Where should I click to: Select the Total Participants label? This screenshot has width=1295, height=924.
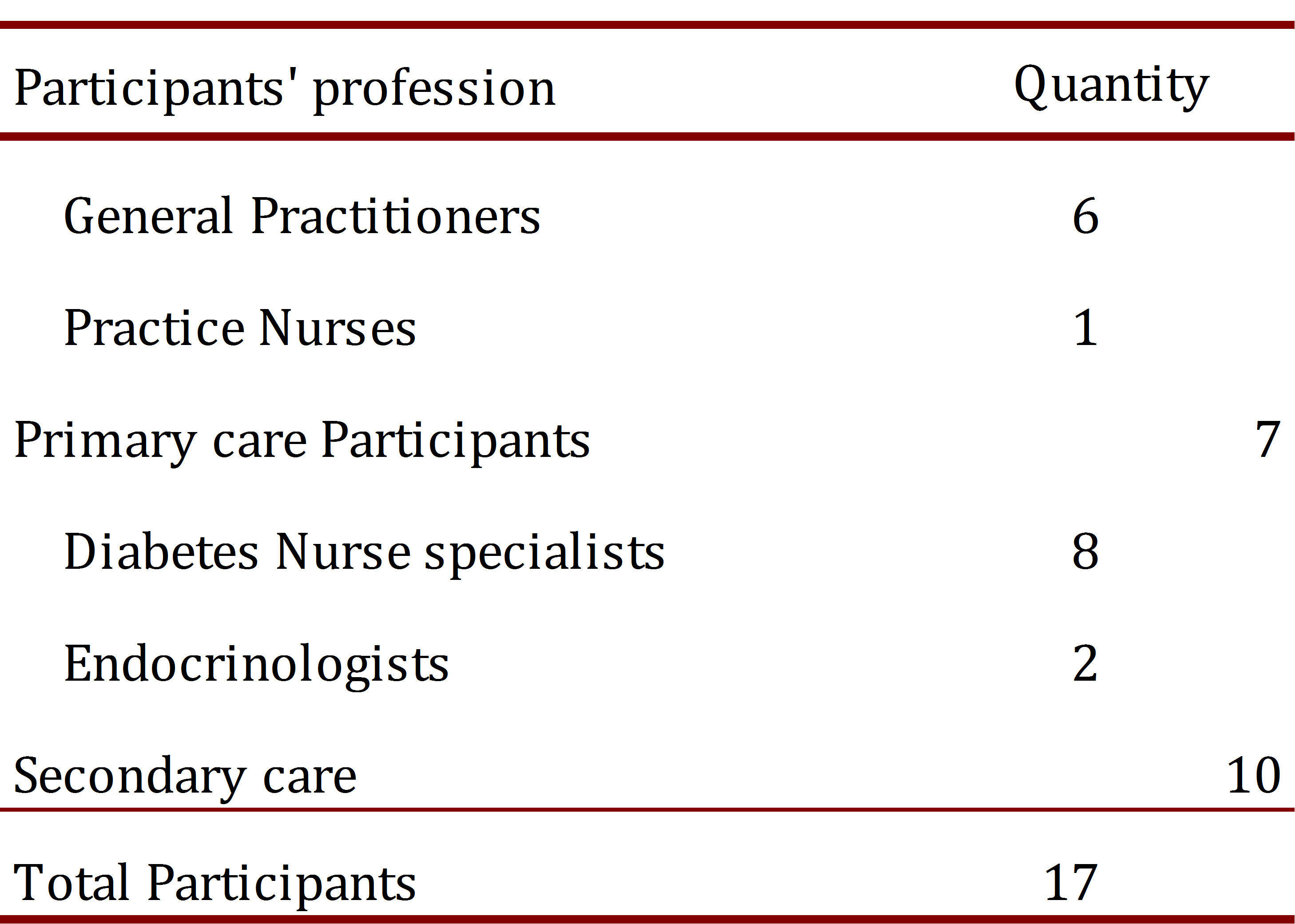(x=215, y=883)
